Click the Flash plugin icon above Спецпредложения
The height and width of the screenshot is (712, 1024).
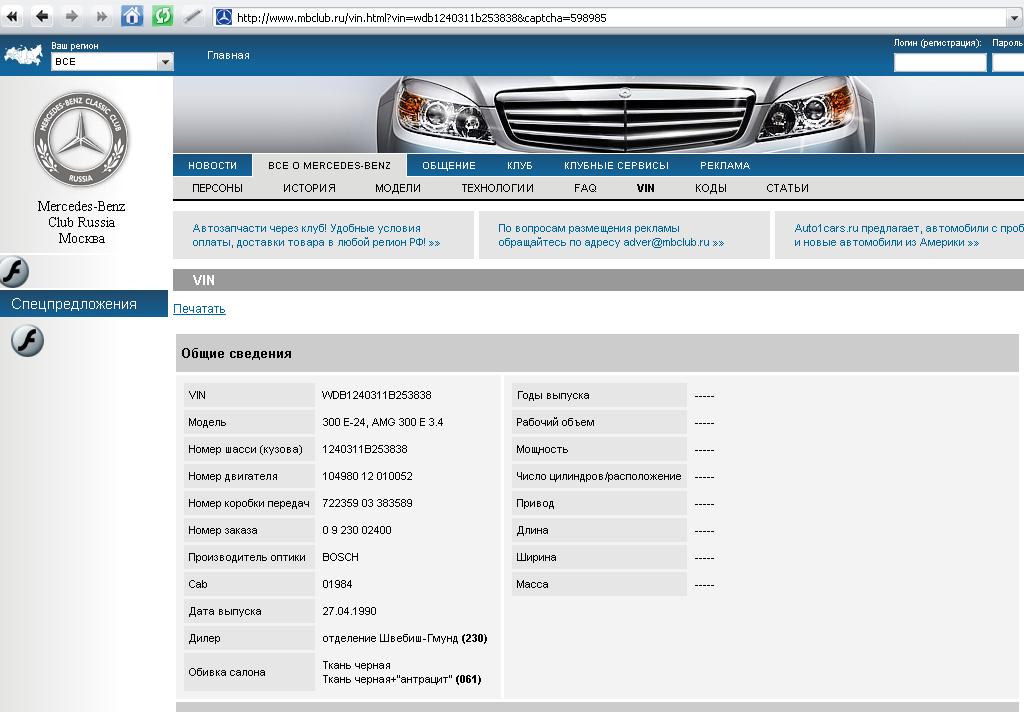pyautogui.click(x=14, y=272)
